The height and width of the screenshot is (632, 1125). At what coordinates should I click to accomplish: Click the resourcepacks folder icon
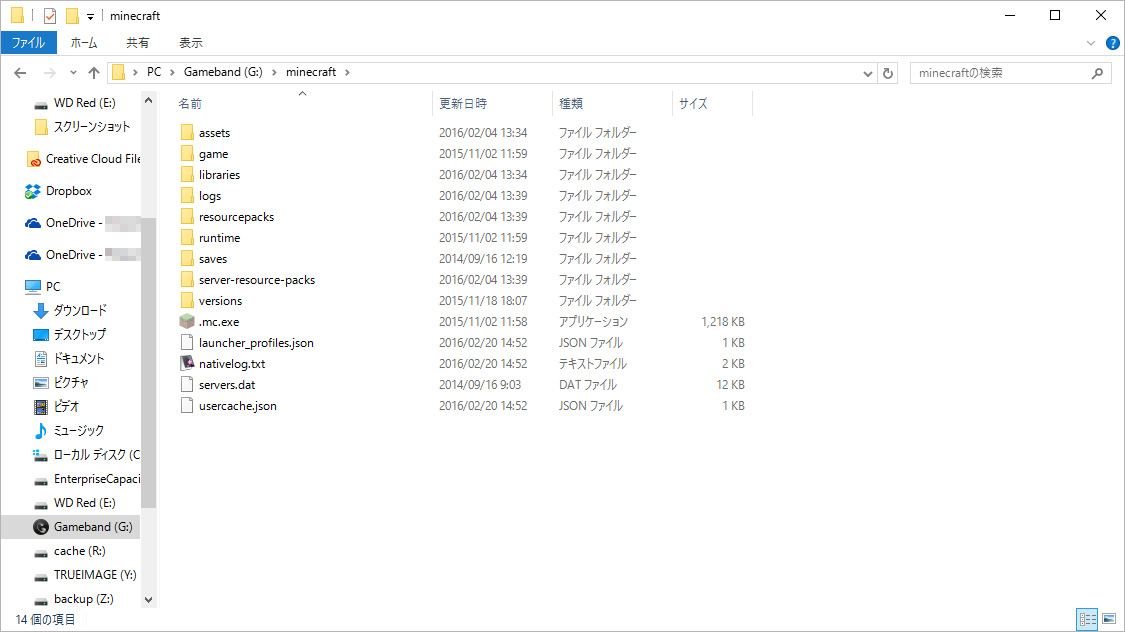click(x=187, y=217)
